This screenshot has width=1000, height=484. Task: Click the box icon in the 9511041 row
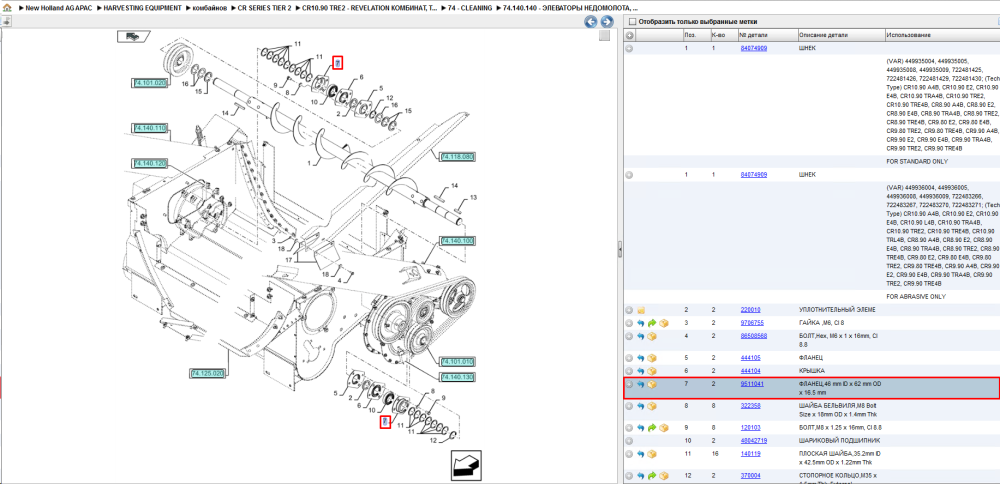(652, 385)
